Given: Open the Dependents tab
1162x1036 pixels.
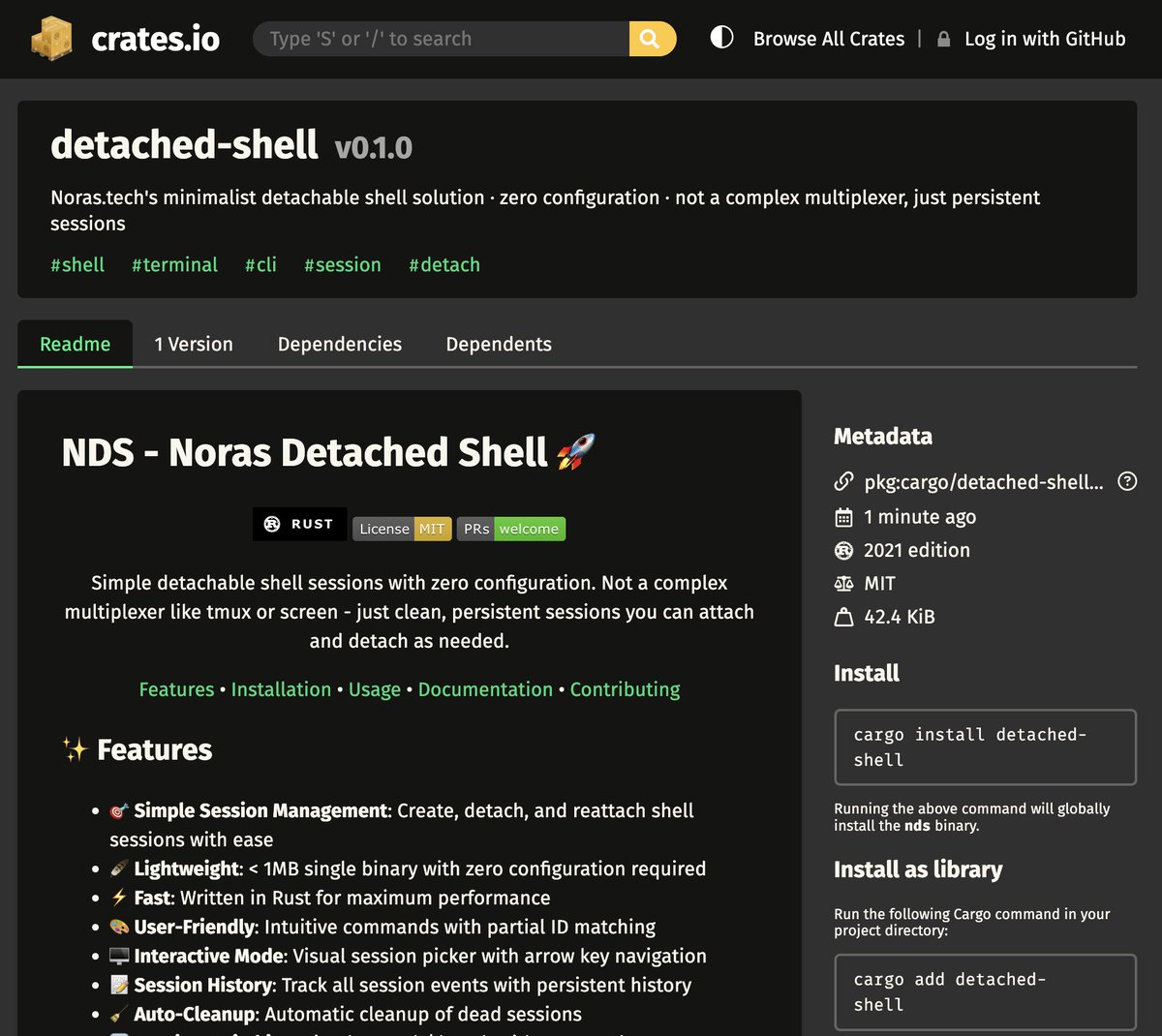Looking at the screenshot, I should click(499, 344).
